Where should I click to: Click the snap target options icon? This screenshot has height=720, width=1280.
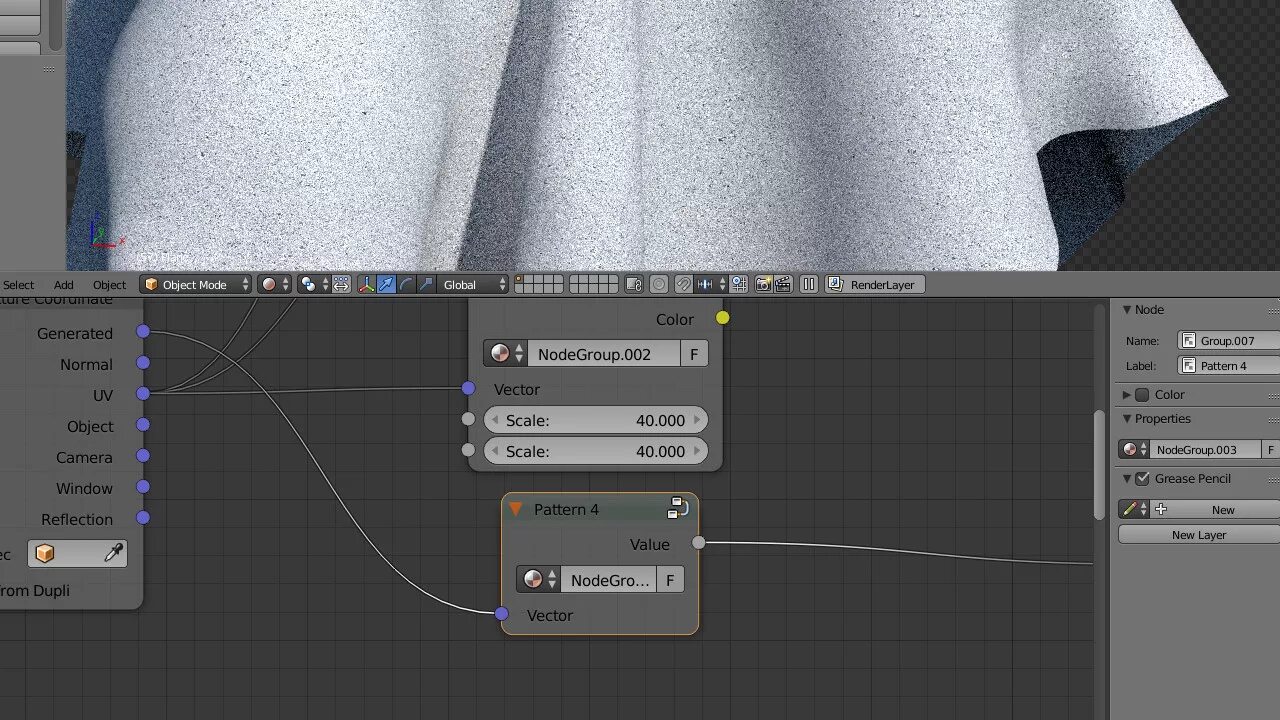pyautogui.click(x=739, y=285)
